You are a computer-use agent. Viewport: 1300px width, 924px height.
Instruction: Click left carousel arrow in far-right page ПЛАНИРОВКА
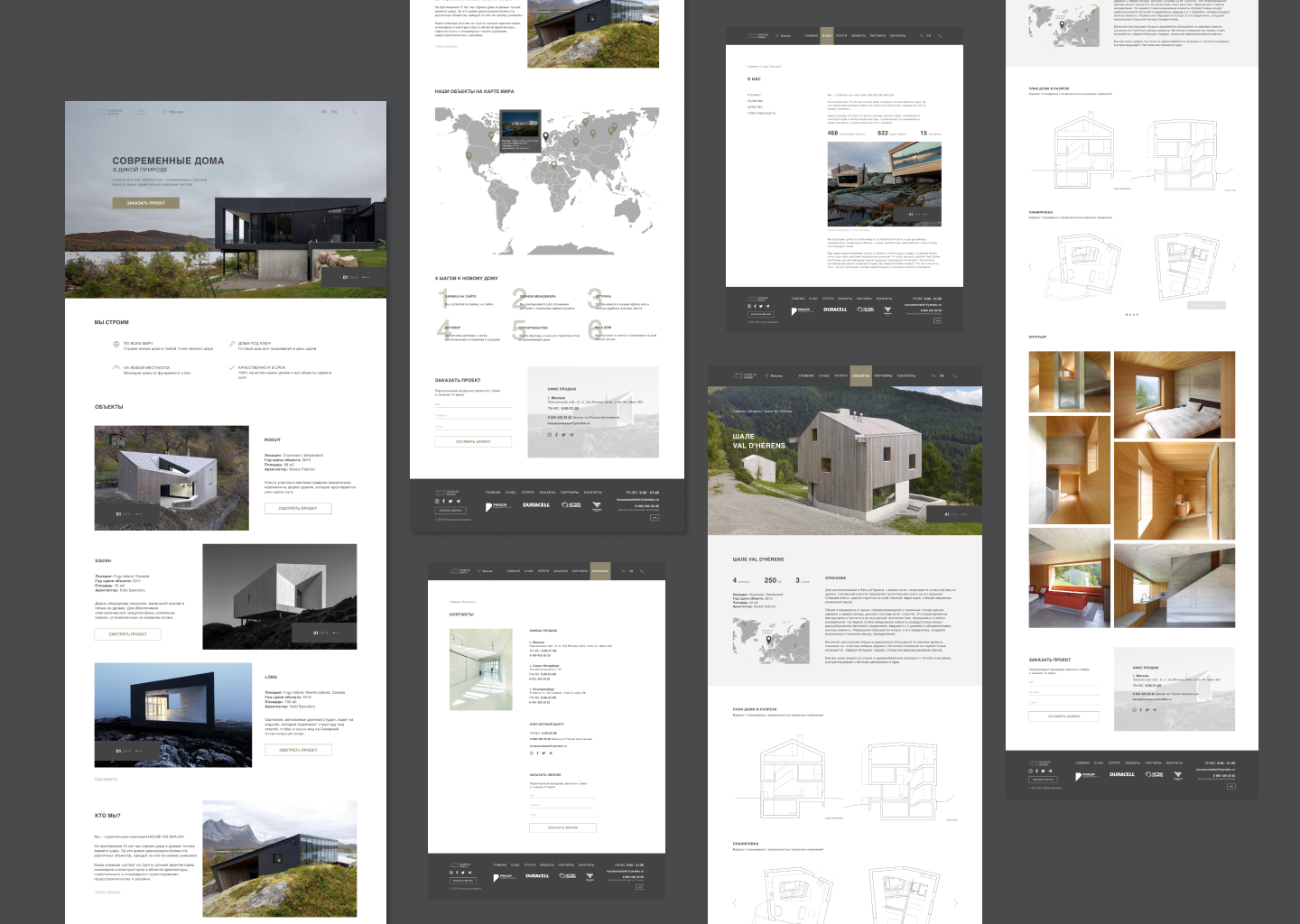click(x=1030, y=267)
